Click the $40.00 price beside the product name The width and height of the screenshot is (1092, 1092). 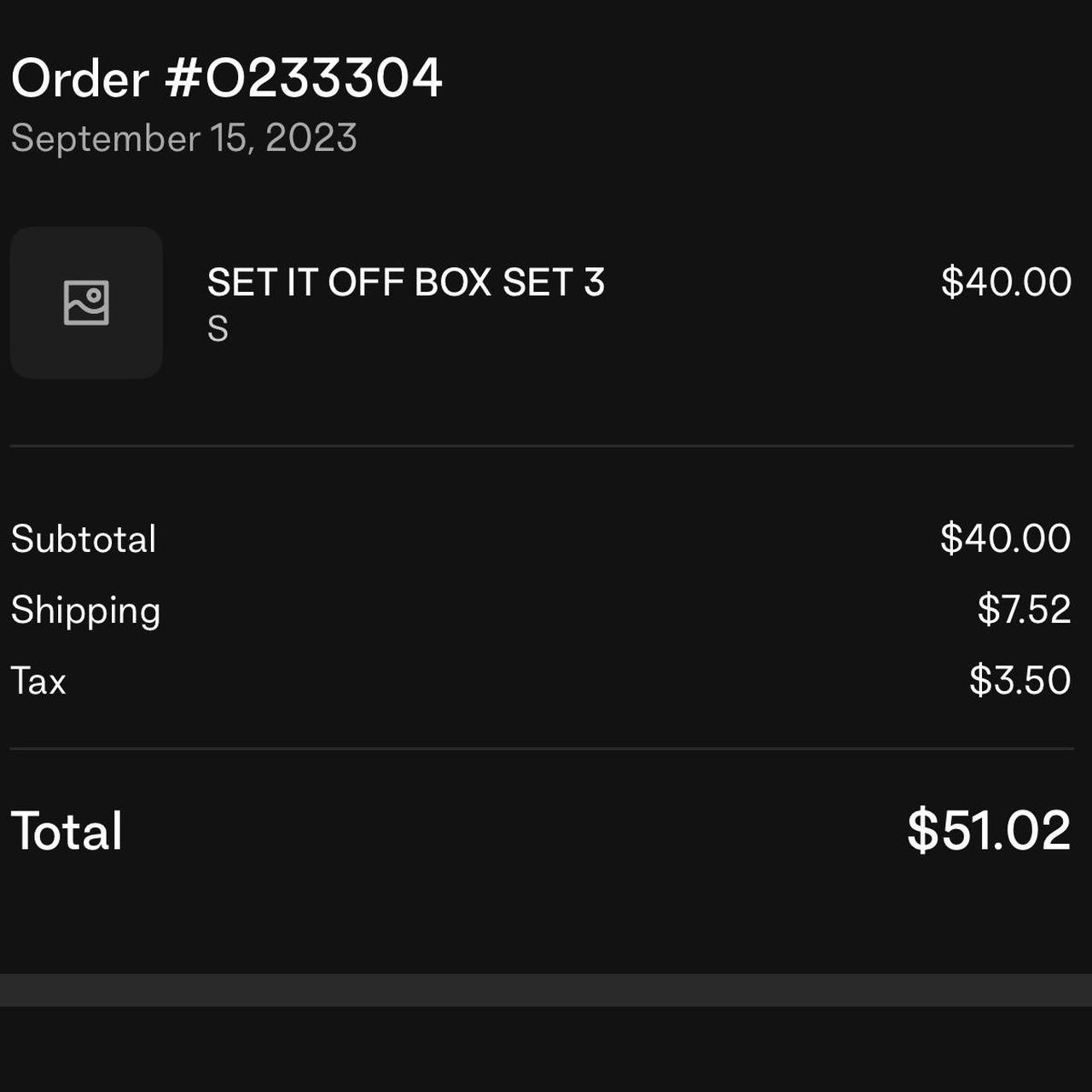pyautogui.click(x=1006, y=282)
